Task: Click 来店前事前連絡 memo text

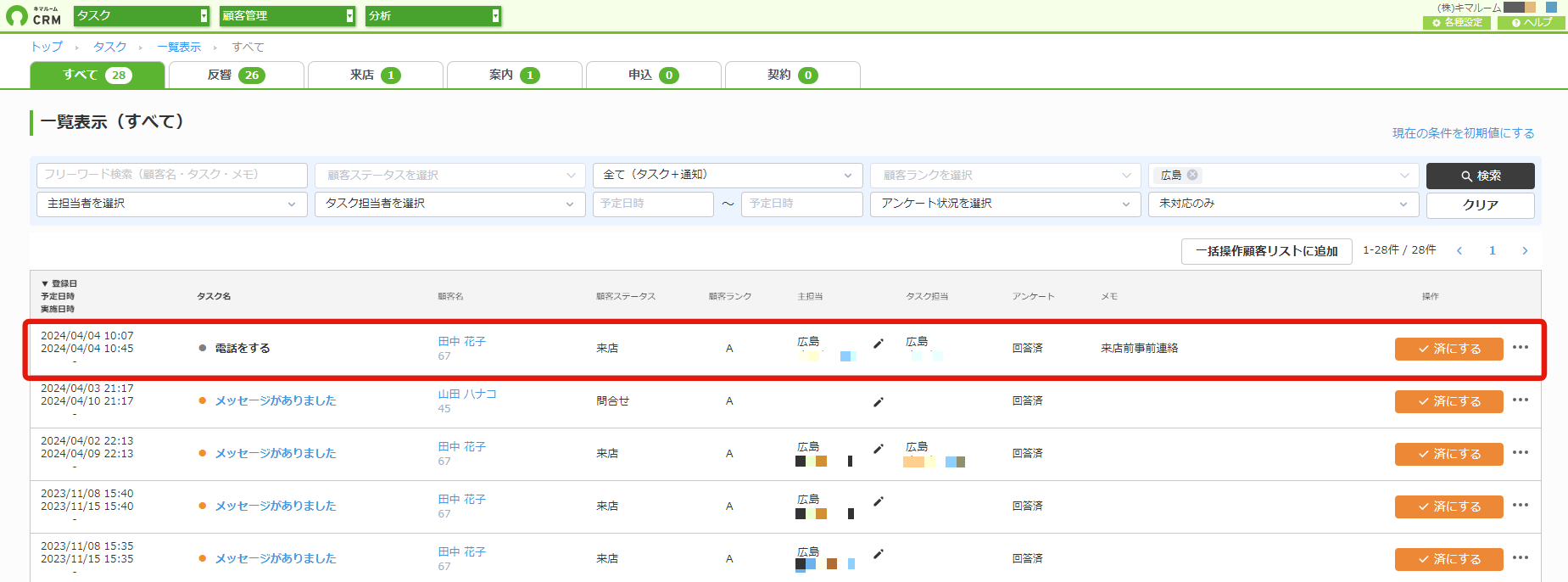Action: point(1139,349)
